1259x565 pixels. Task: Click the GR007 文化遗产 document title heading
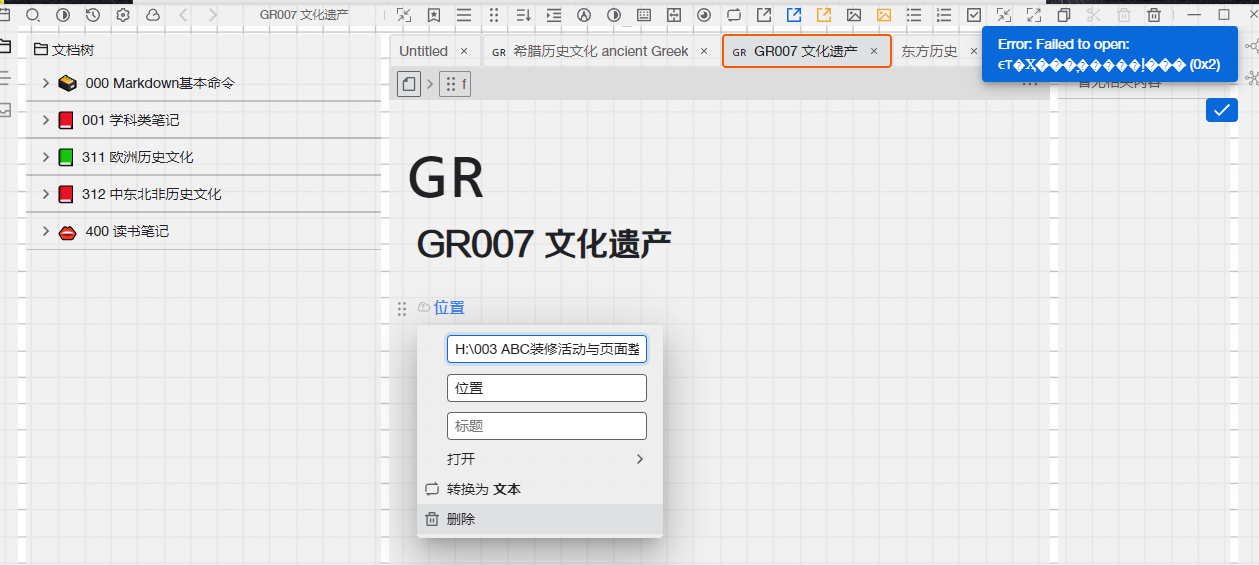pos(544,244)
